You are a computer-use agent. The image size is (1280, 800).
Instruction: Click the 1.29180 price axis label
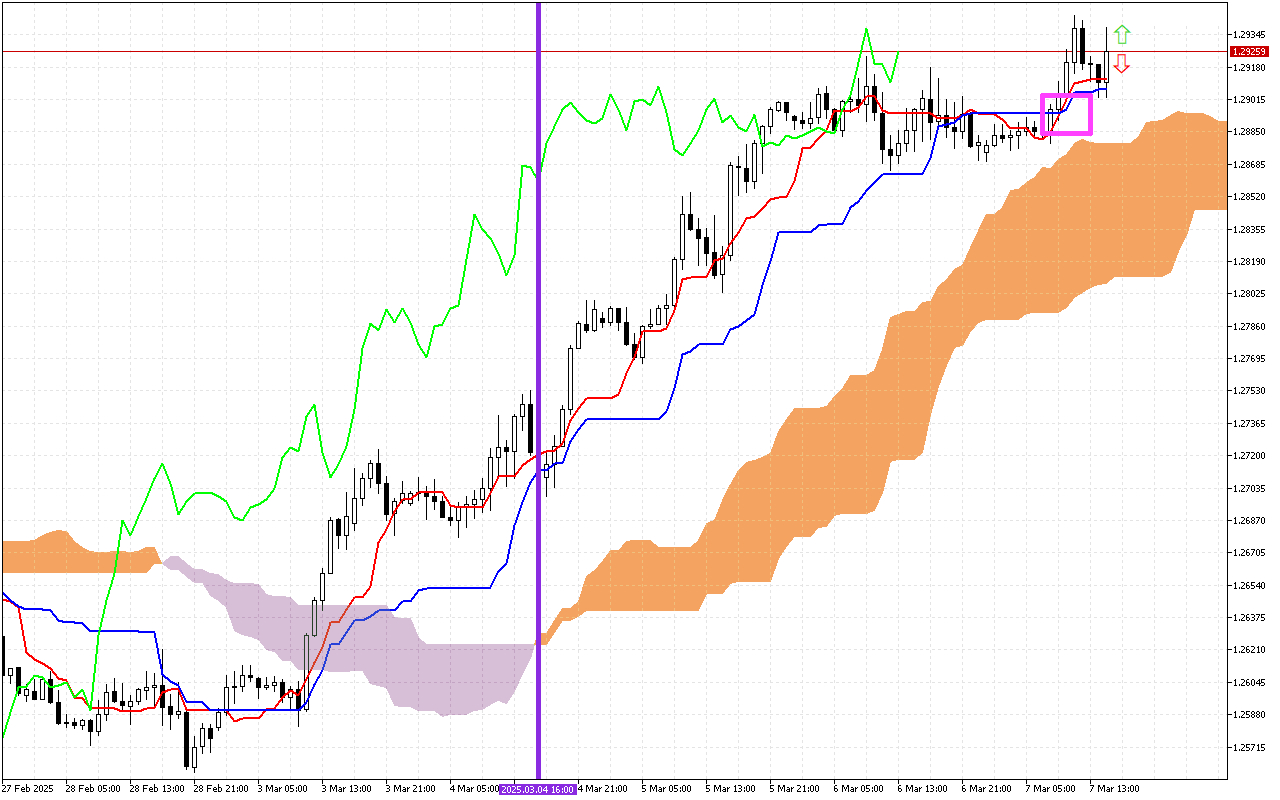1251,68
